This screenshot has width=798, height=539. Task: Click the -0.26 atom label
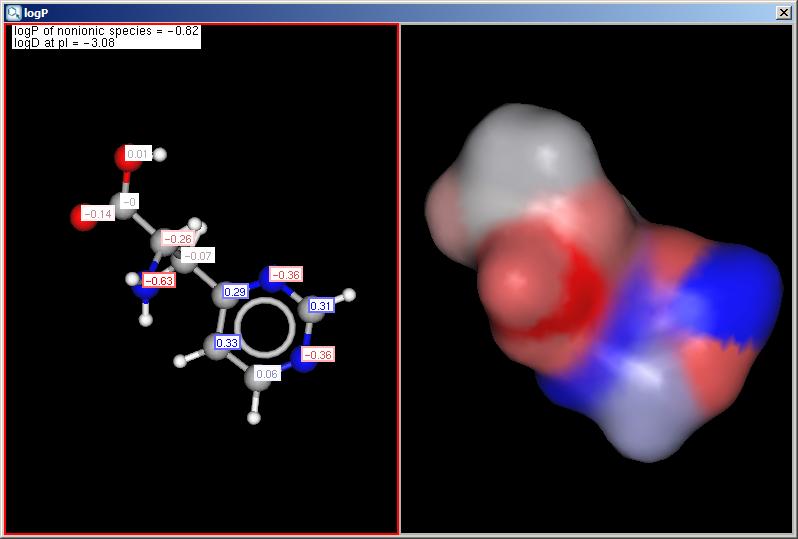(x=178, y=239)
